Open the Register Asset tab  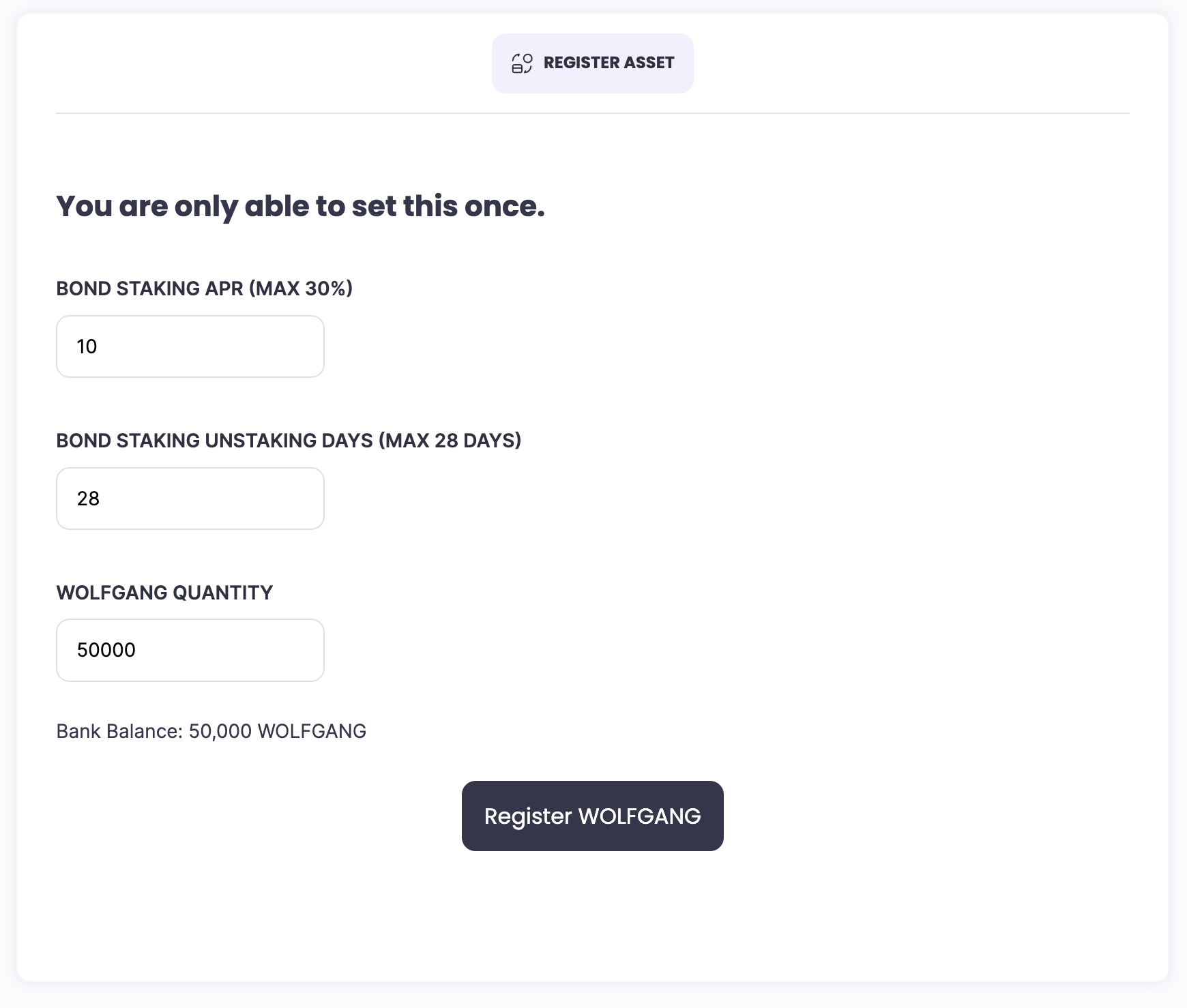(592, 63)
